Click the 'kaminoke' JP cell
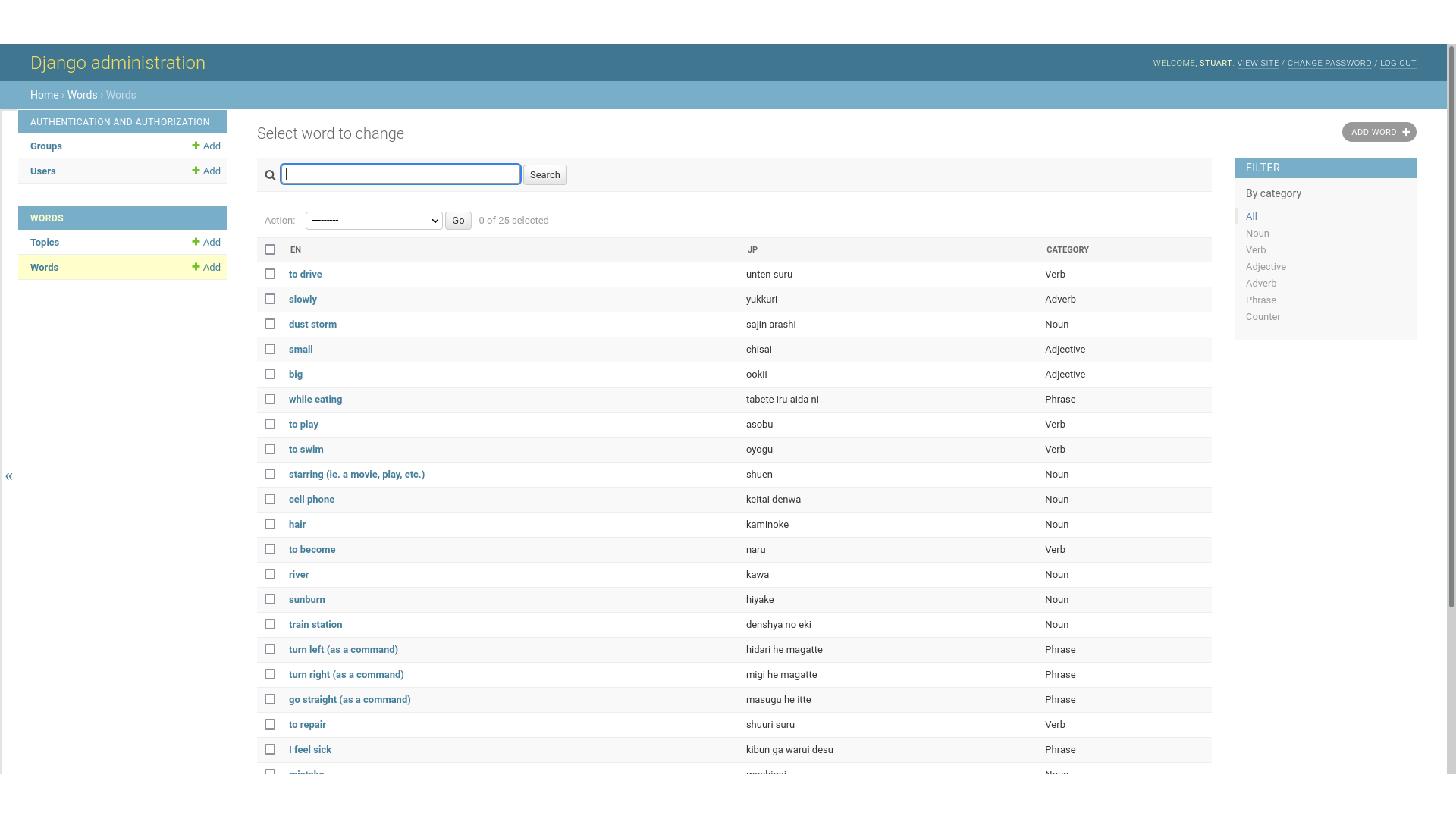The image size is (1456, 819). pyautogui.click(x=767, y=524)
